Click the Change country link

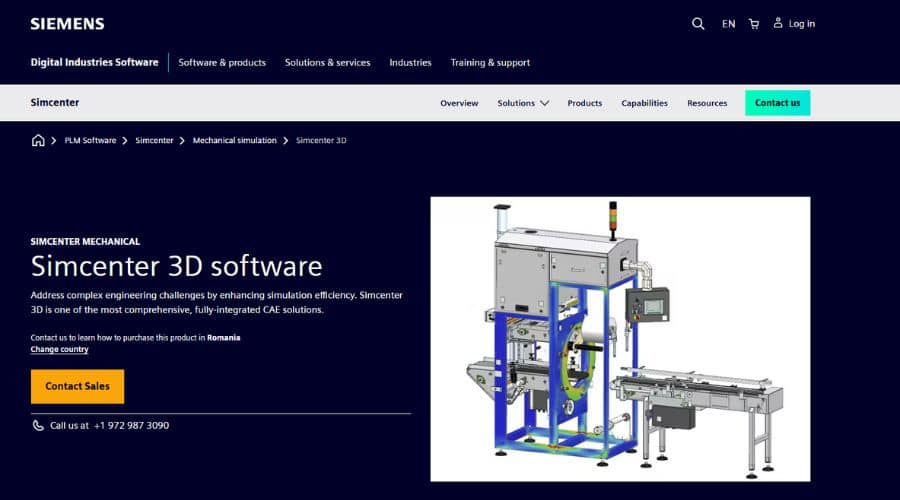(60, 349)
